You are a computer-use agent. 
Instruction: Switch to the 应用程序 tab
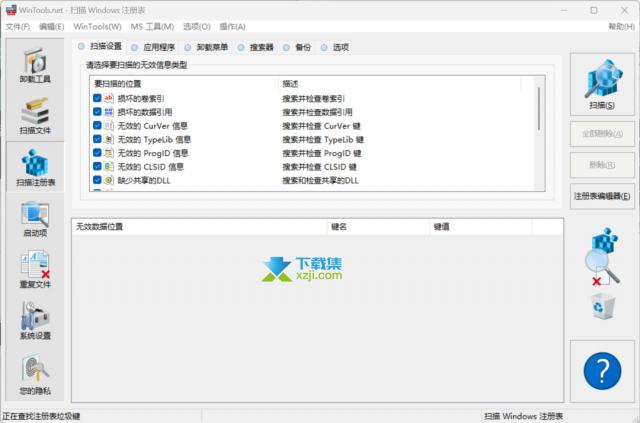coord(153,47)
